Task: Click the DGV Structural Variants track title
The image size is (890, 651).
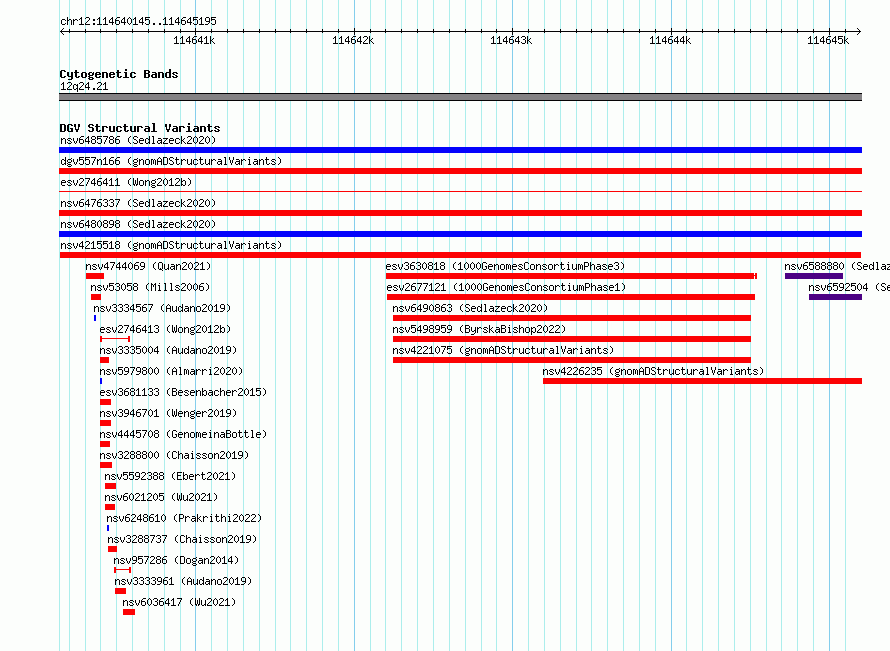Action: click(x=140, y=128)
